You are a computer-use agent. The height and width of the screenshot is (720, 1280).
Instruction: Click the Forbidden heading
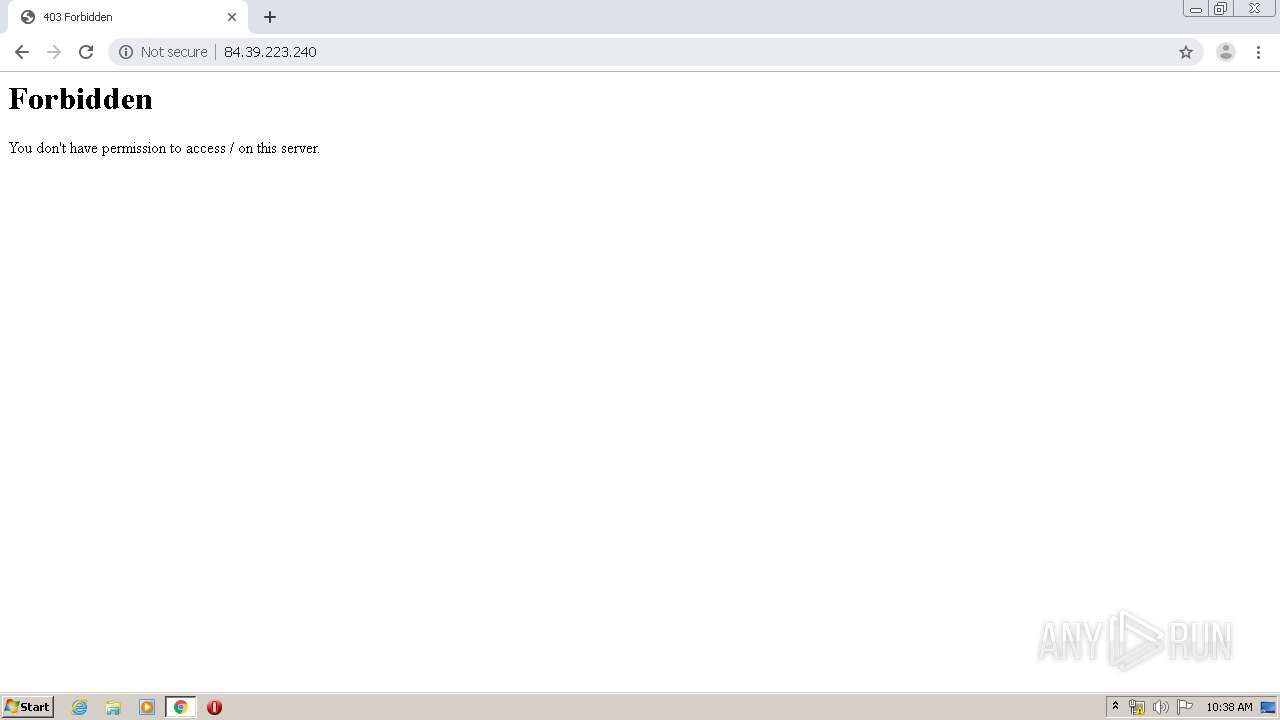click(81, 99)
